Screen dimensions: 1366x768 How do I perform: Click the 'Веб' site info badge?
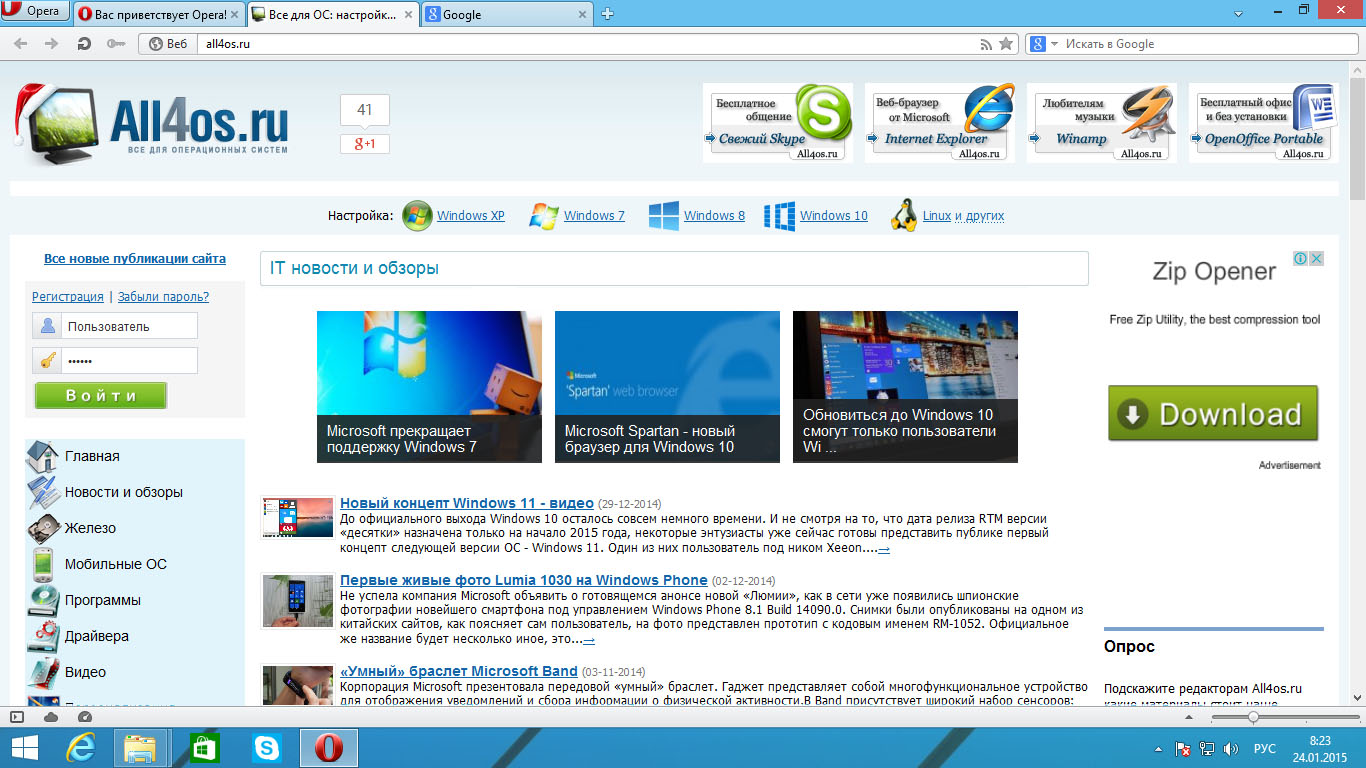pyautogui.click(x=168, y=44)
